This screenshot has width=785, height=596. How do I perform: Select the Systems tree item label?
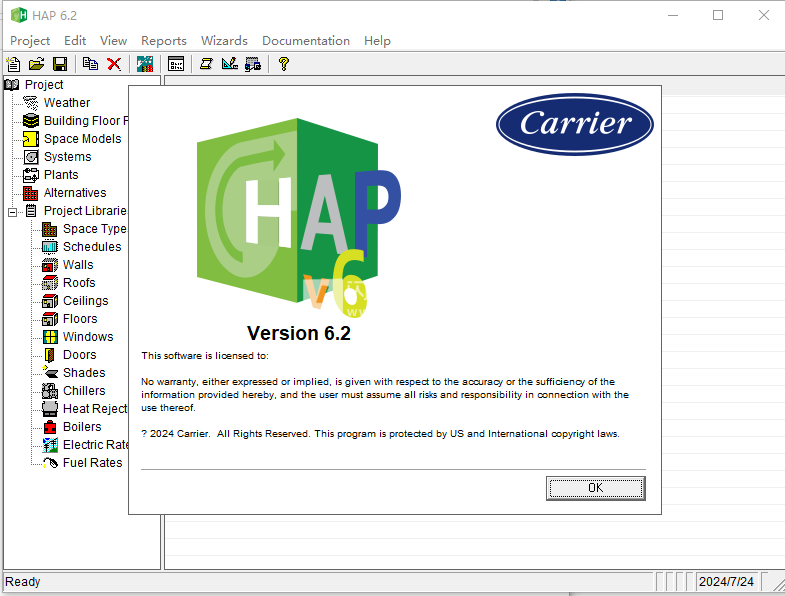[x=68, y=157]
